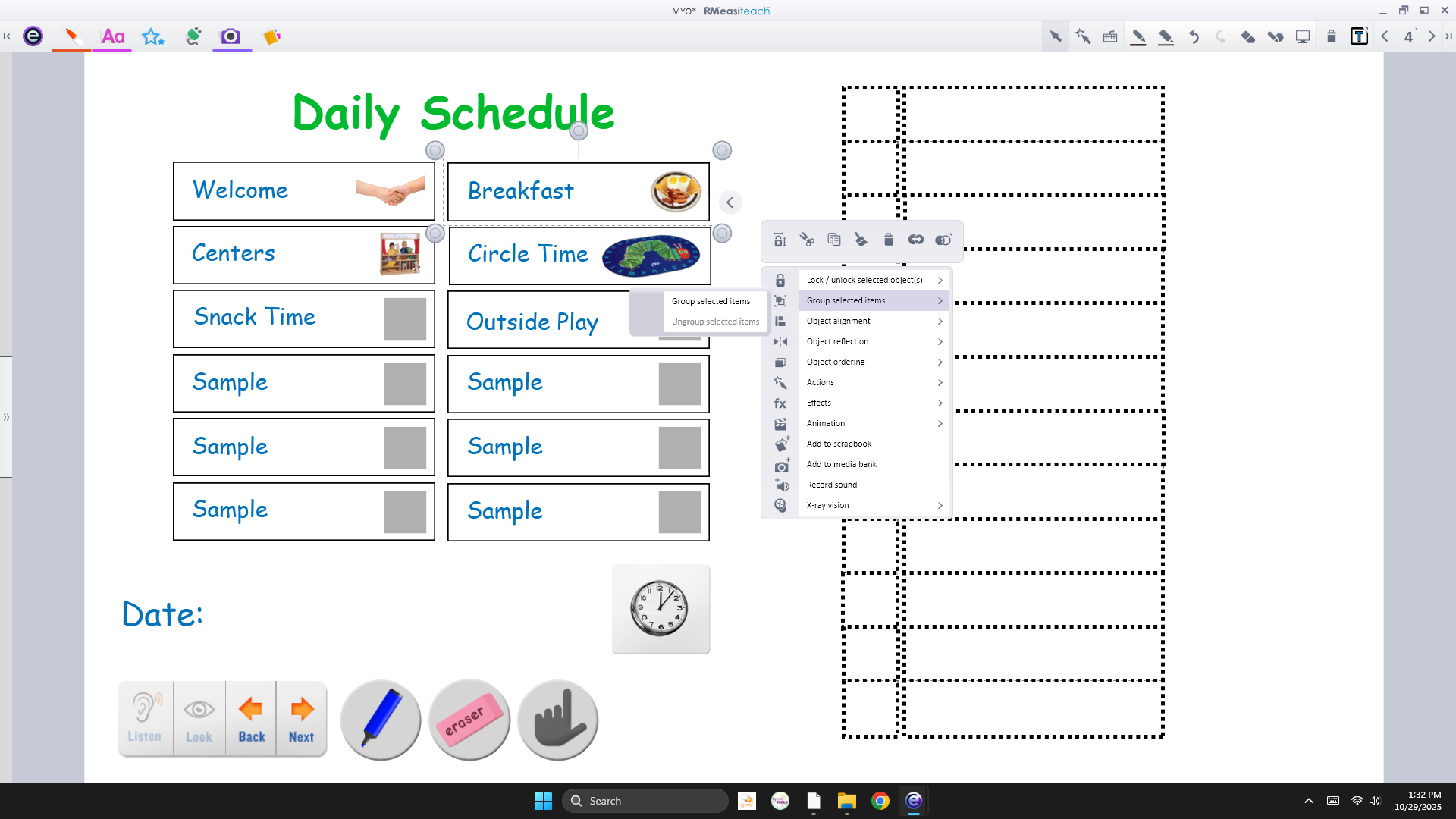
Task: Choose Add to media bank
Action: click(874, 464)
